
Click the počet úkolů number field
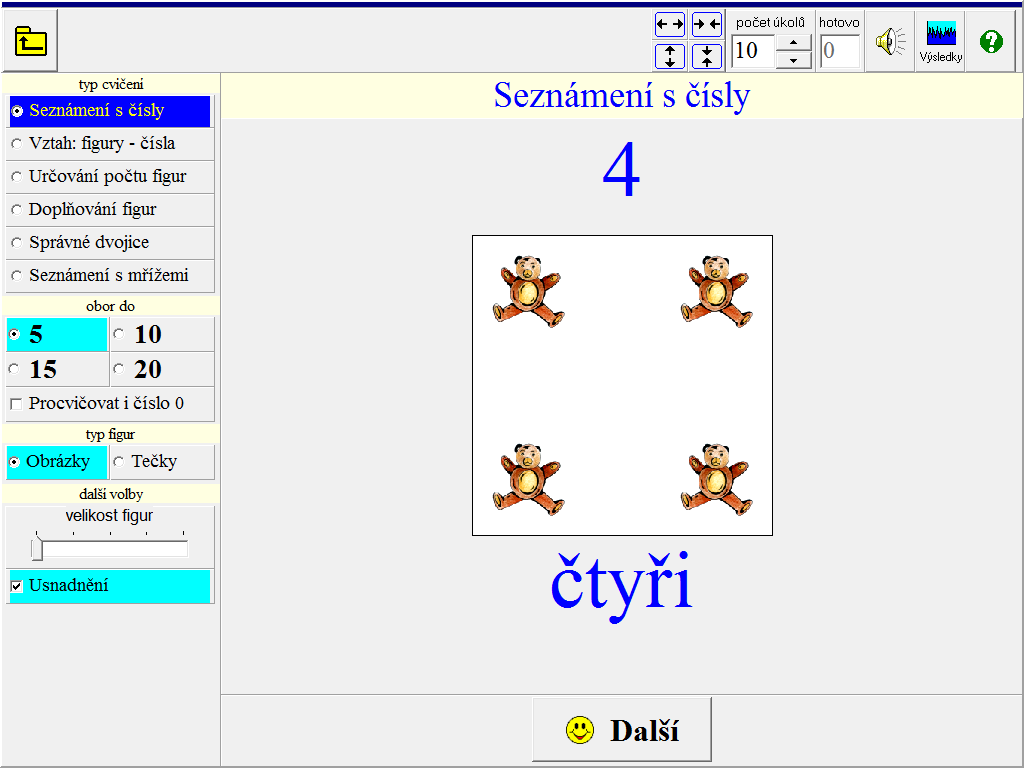753,51
